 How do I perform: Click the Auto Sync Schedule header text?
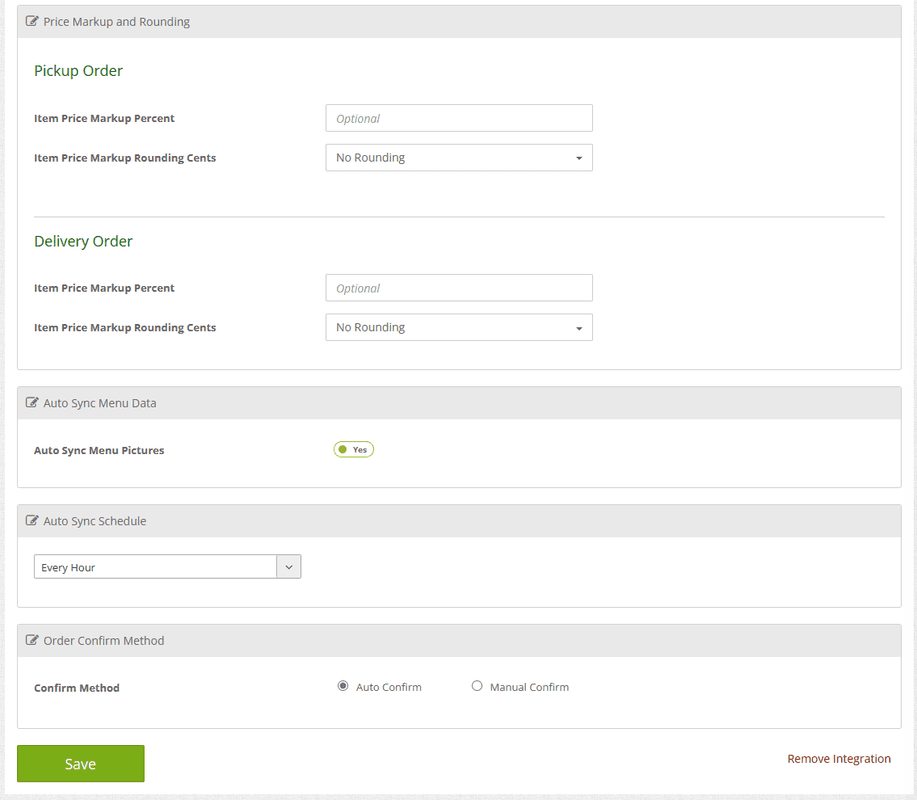point(95,521)
